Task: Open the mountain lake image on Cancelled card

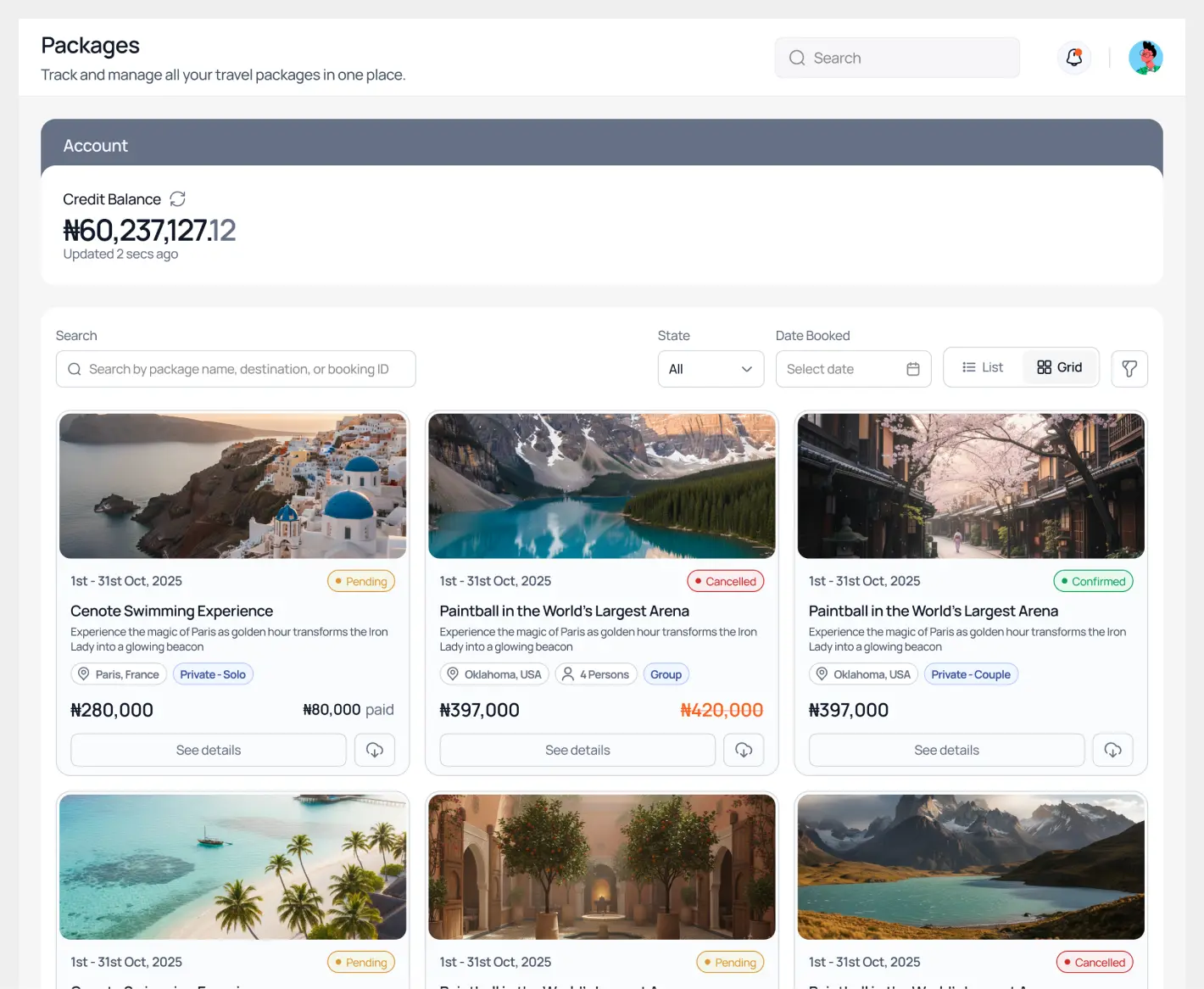Action: click(x=602, y=486)
